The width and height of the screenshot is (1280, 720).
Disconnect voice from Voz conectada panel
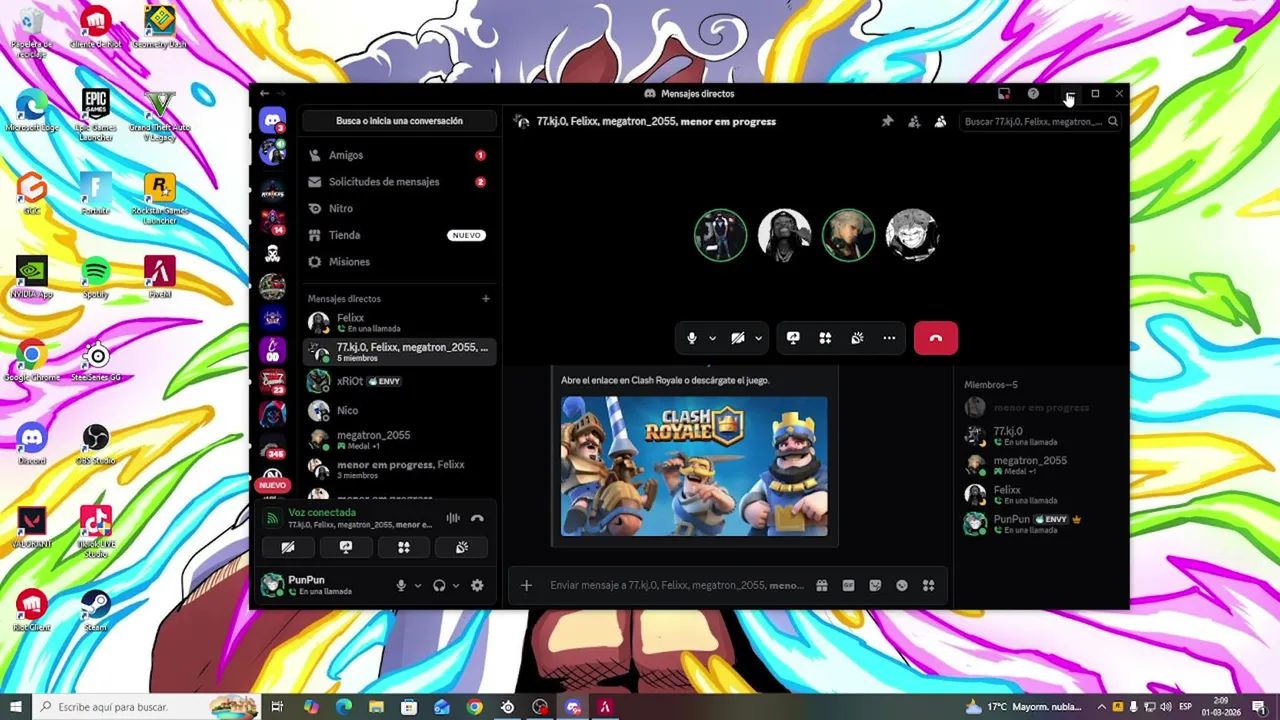[x=477, y=518]
